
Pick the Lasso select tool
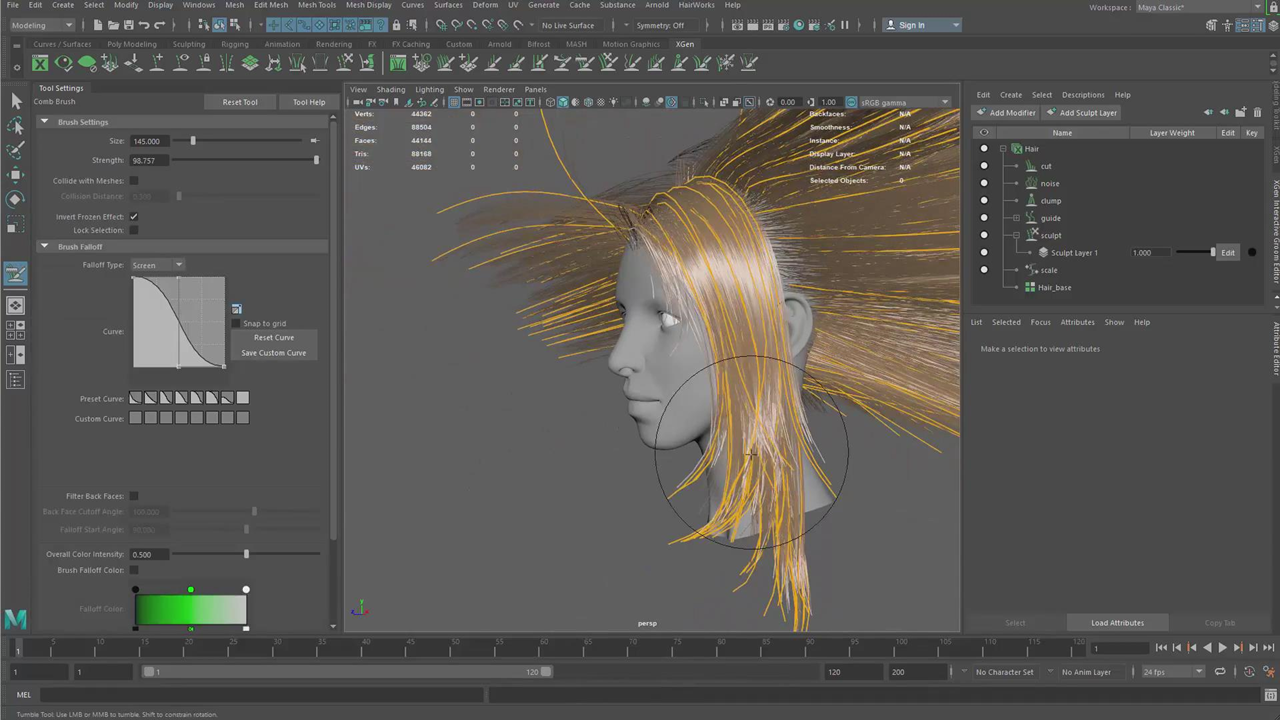(16, 126)
